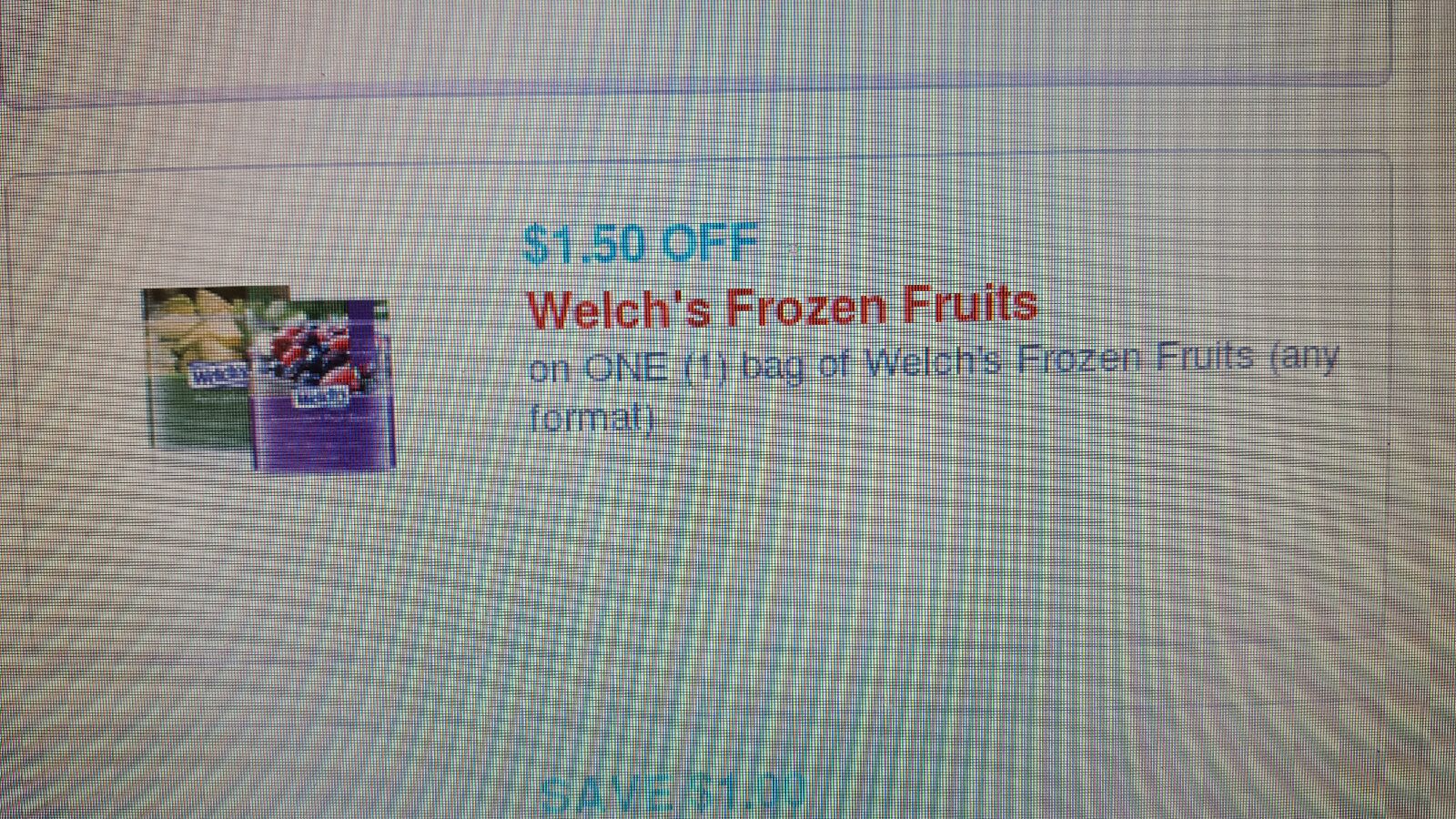Select the SAVE $1.00 coupon heading below
1456x819 pixels.
click(672, 794)
